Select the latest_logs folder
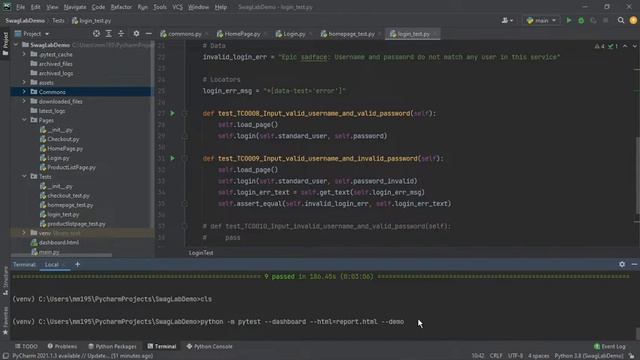640x360 pixels. point(52,111)
